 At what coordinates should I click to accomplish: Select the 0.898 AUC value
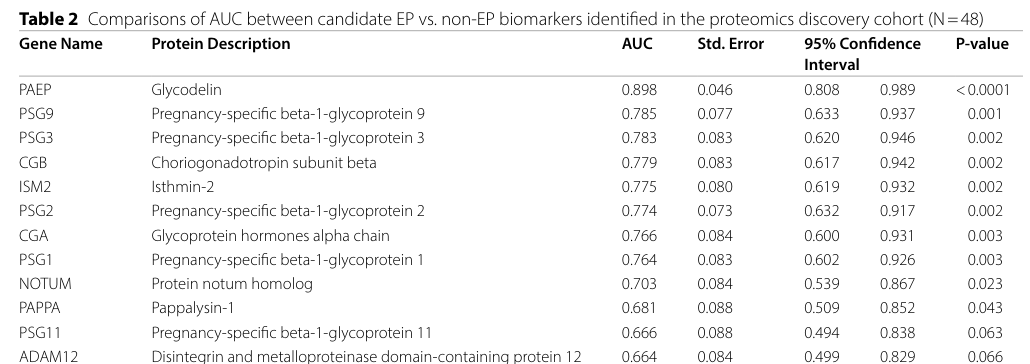point(638,89)
